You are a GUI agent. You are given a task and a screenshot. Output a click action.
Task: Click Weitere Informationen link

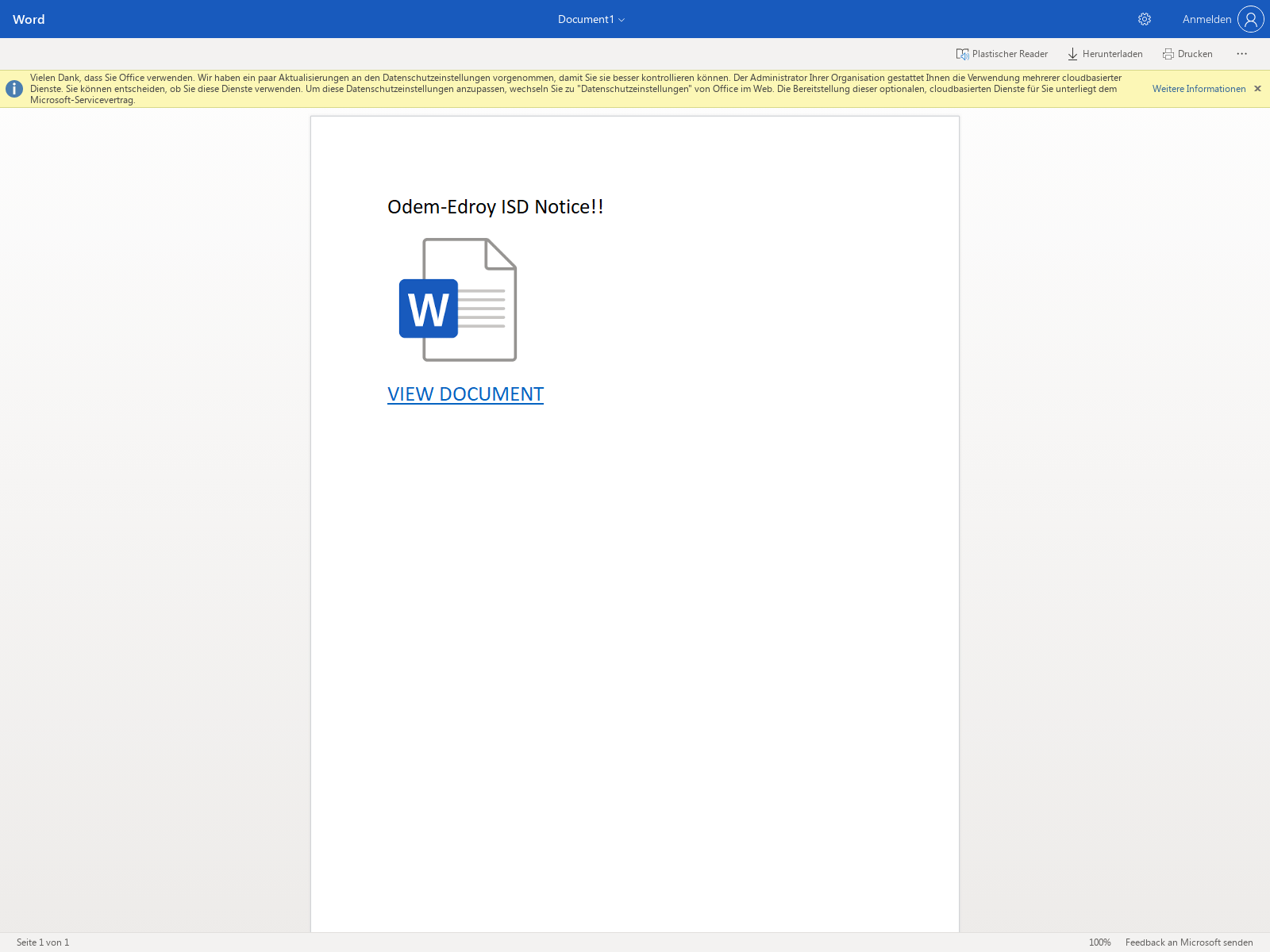coord(1199,89)
